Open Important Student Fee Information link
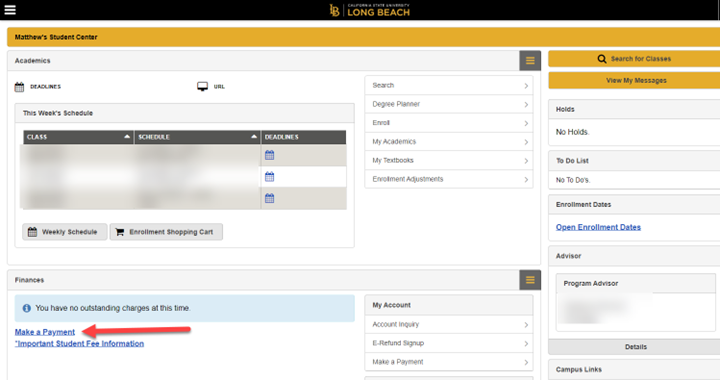Image resolution: width=720 pixels, height=380 pixels. 79,343
